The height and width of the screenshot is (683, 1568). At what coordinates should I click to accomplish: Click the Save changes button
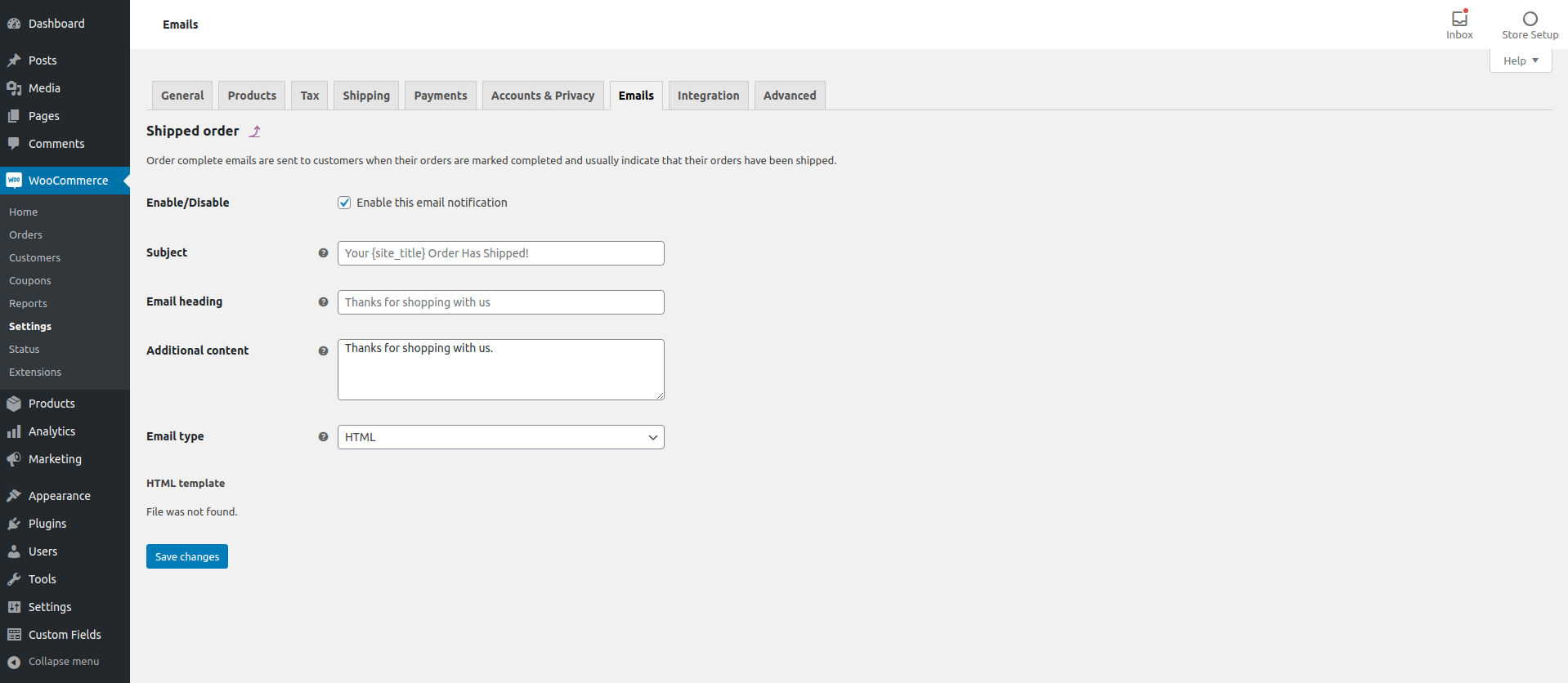(x=187, y=556)
